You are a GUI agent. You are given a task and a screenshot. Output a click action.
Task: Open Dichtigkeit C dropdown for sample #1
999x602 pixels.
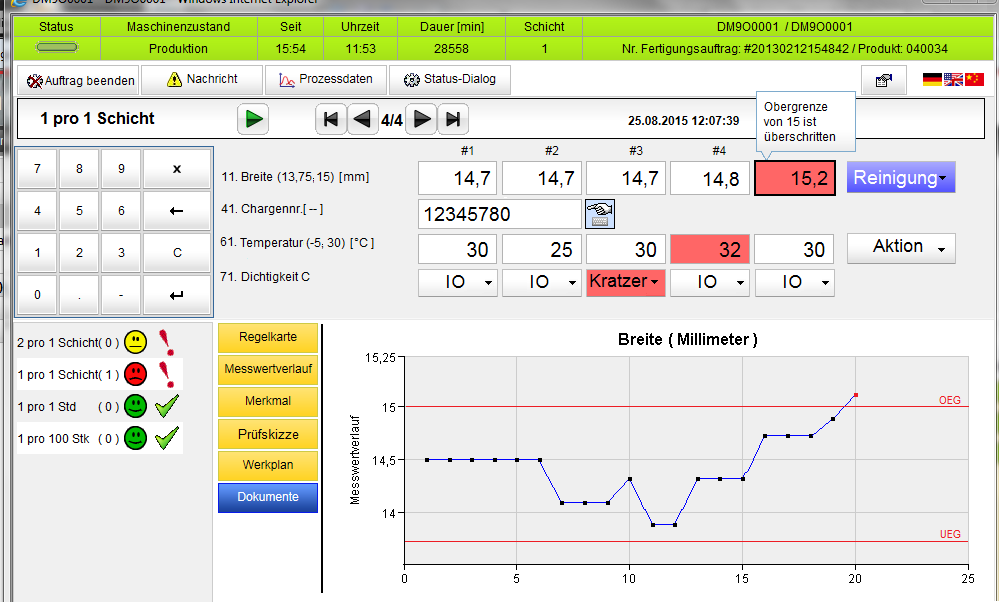pos(457,282)
